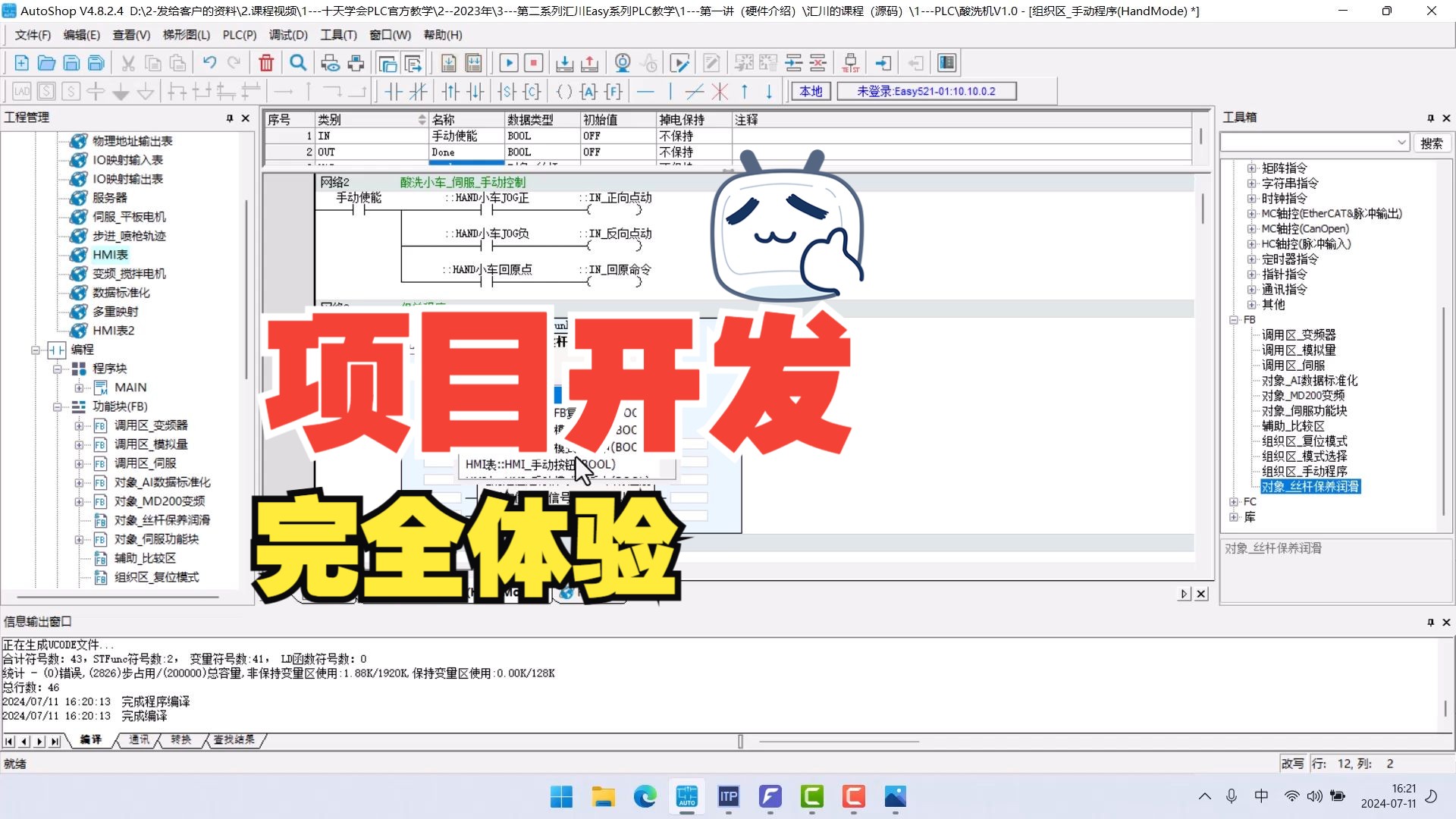Open the PLC(P) menu

(239, 35)
